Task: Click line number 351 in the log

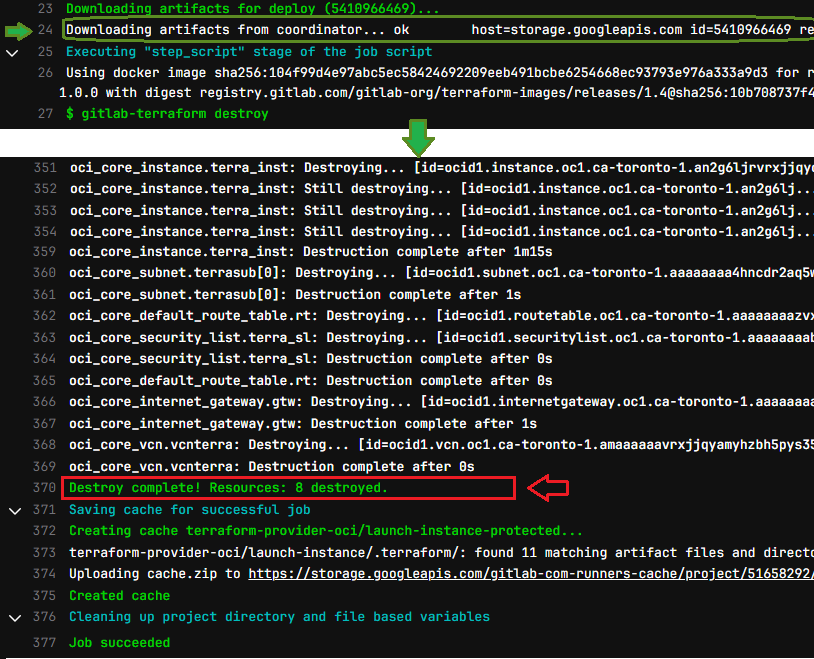Action: (45, 168)
